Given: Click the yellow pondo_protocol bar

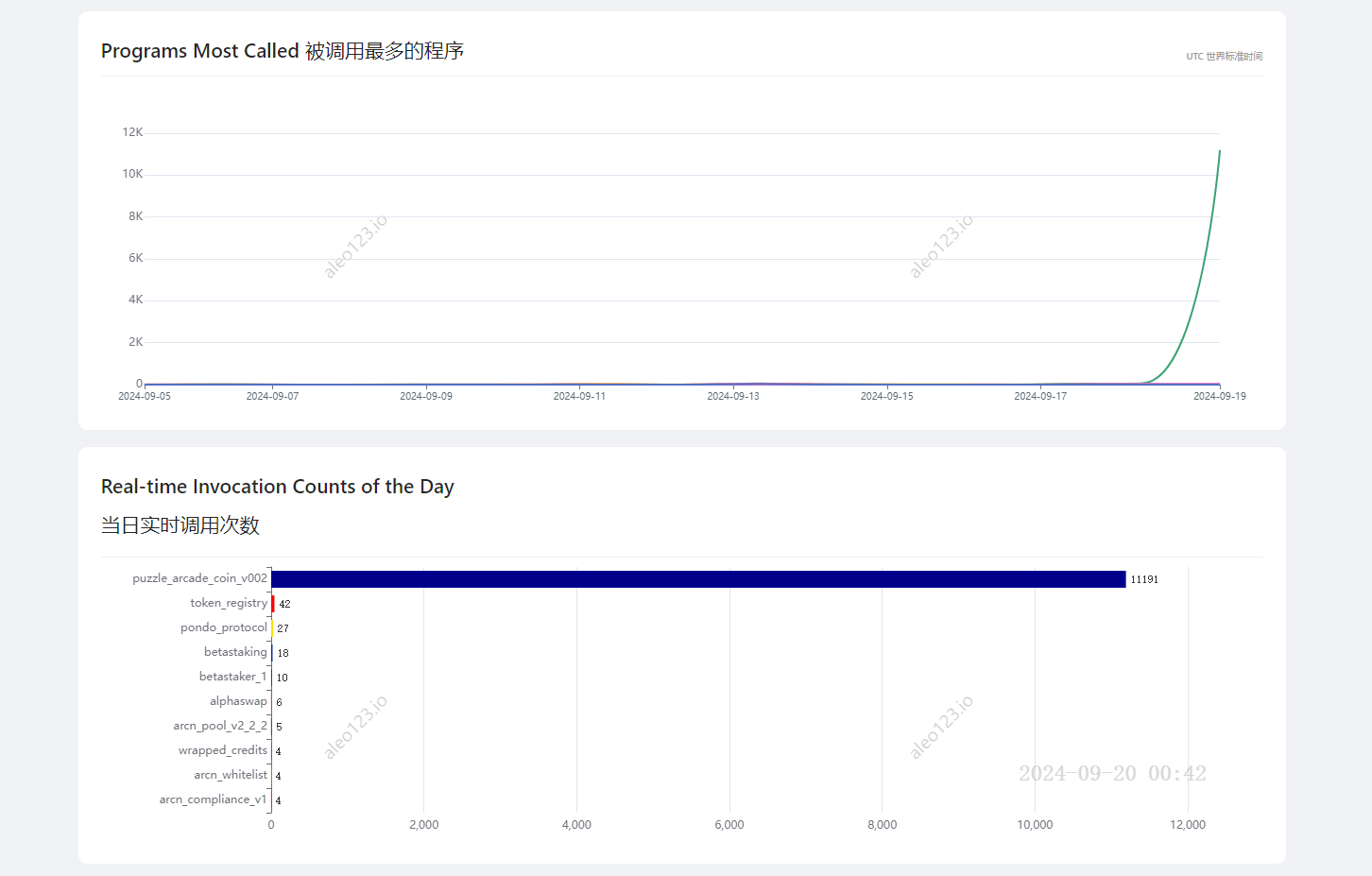Looking at the screenshot, I should (x=272, y=628).
